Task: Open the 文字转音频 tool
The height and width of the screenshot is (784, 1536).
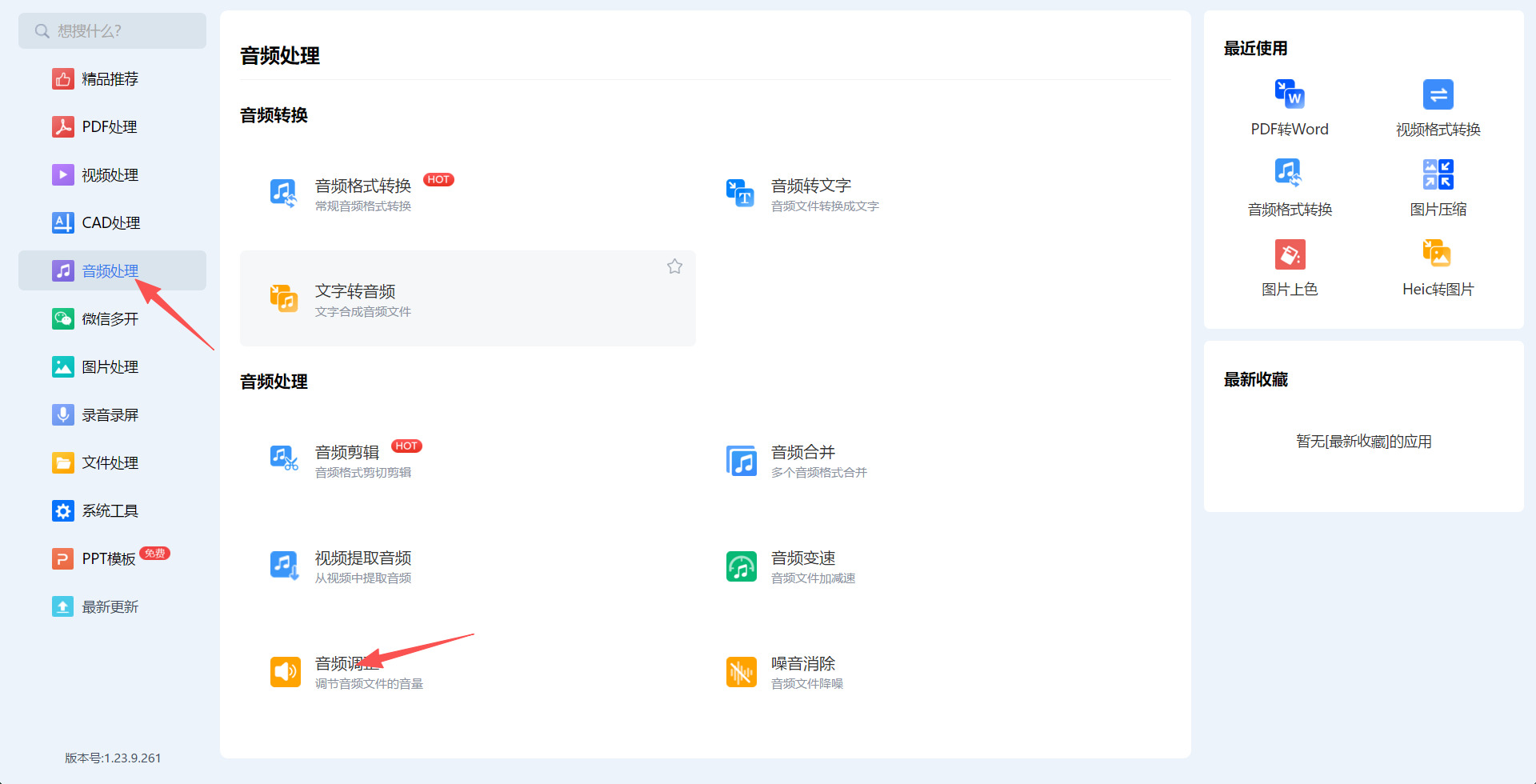Action: [x=468, y=298]
